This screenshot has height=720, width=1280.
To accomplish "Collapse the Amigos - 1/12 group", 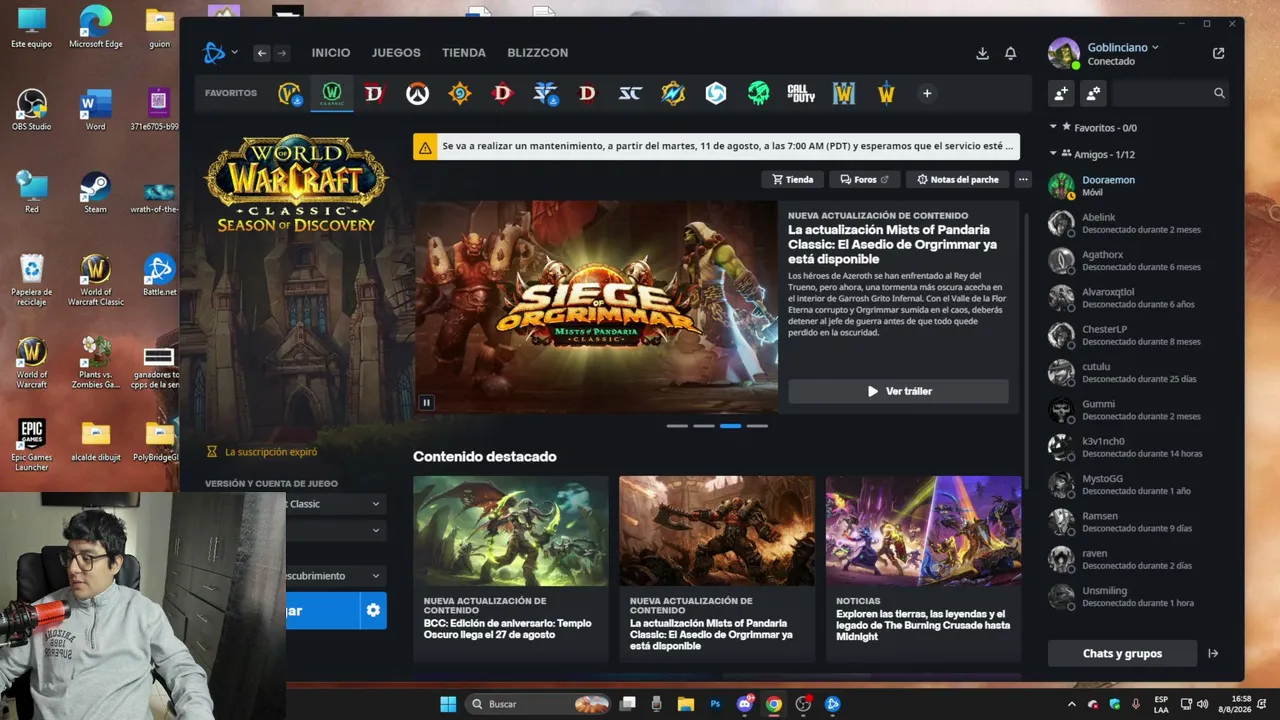I will (1053, 154).
